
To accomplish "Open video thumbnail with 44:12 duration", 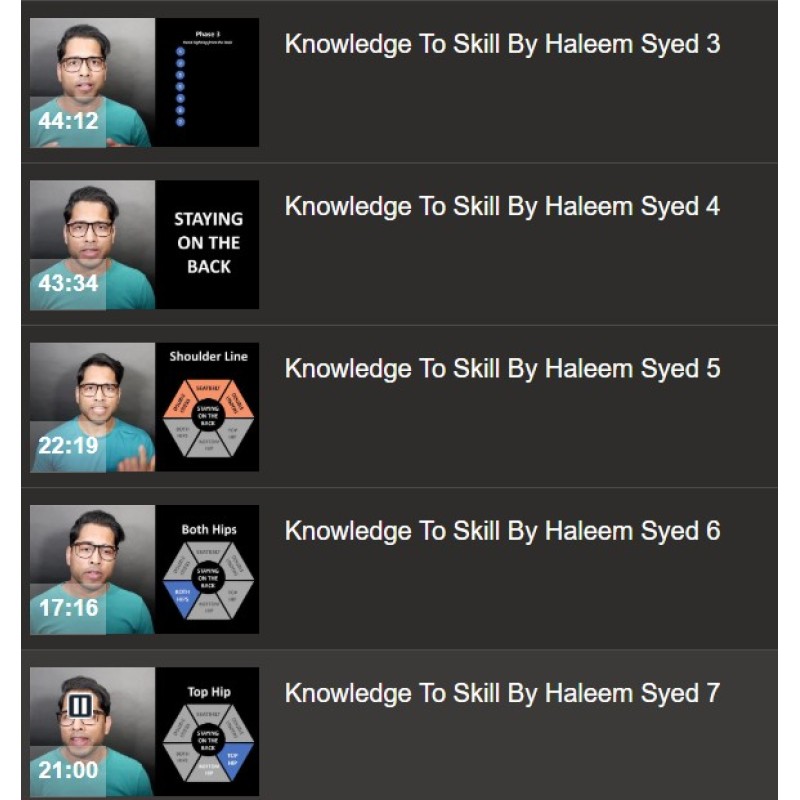I will (x=144, y=83).
